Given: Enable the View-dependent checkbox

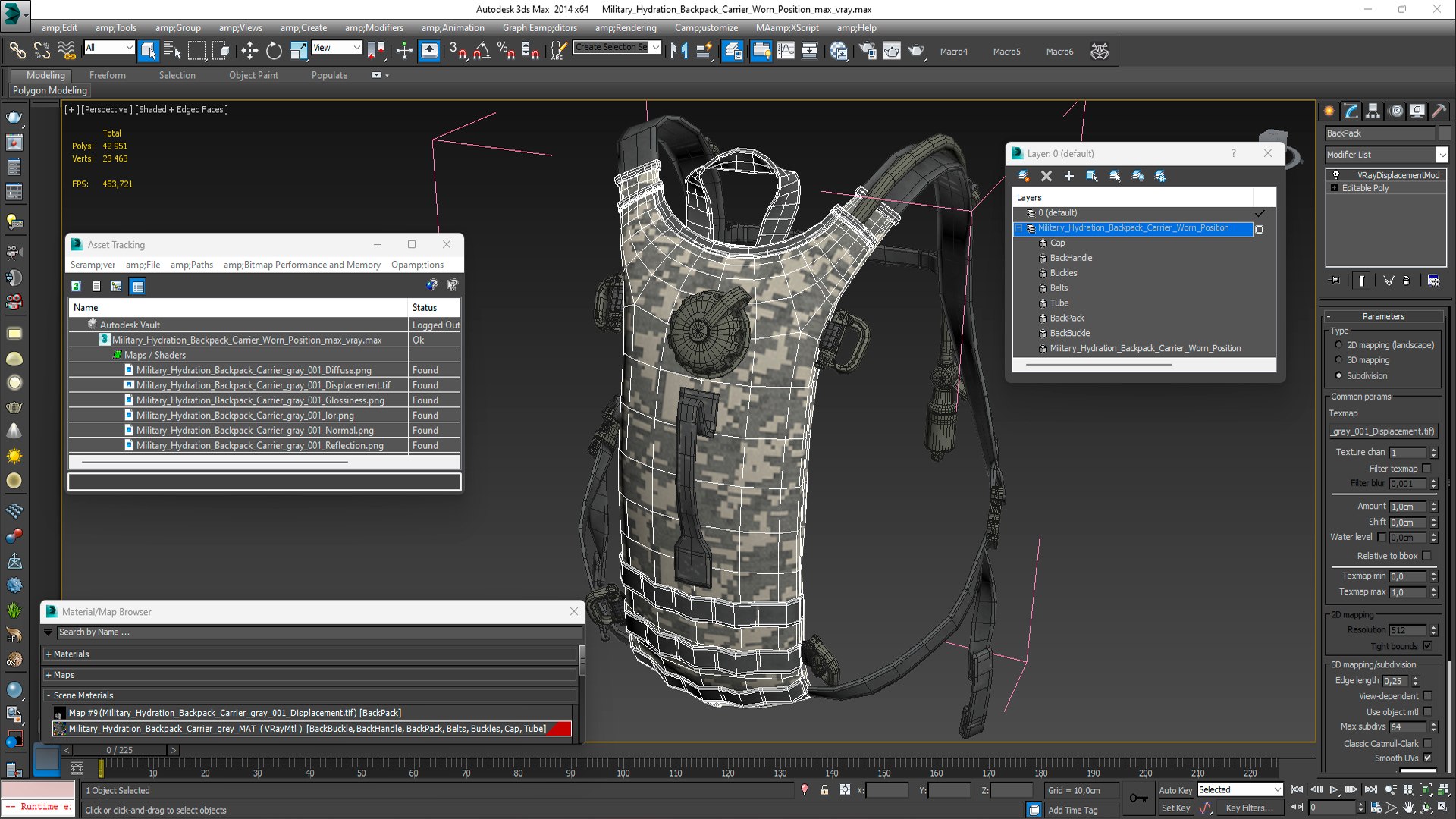Looking at the screenshot, I should 1427,696.
